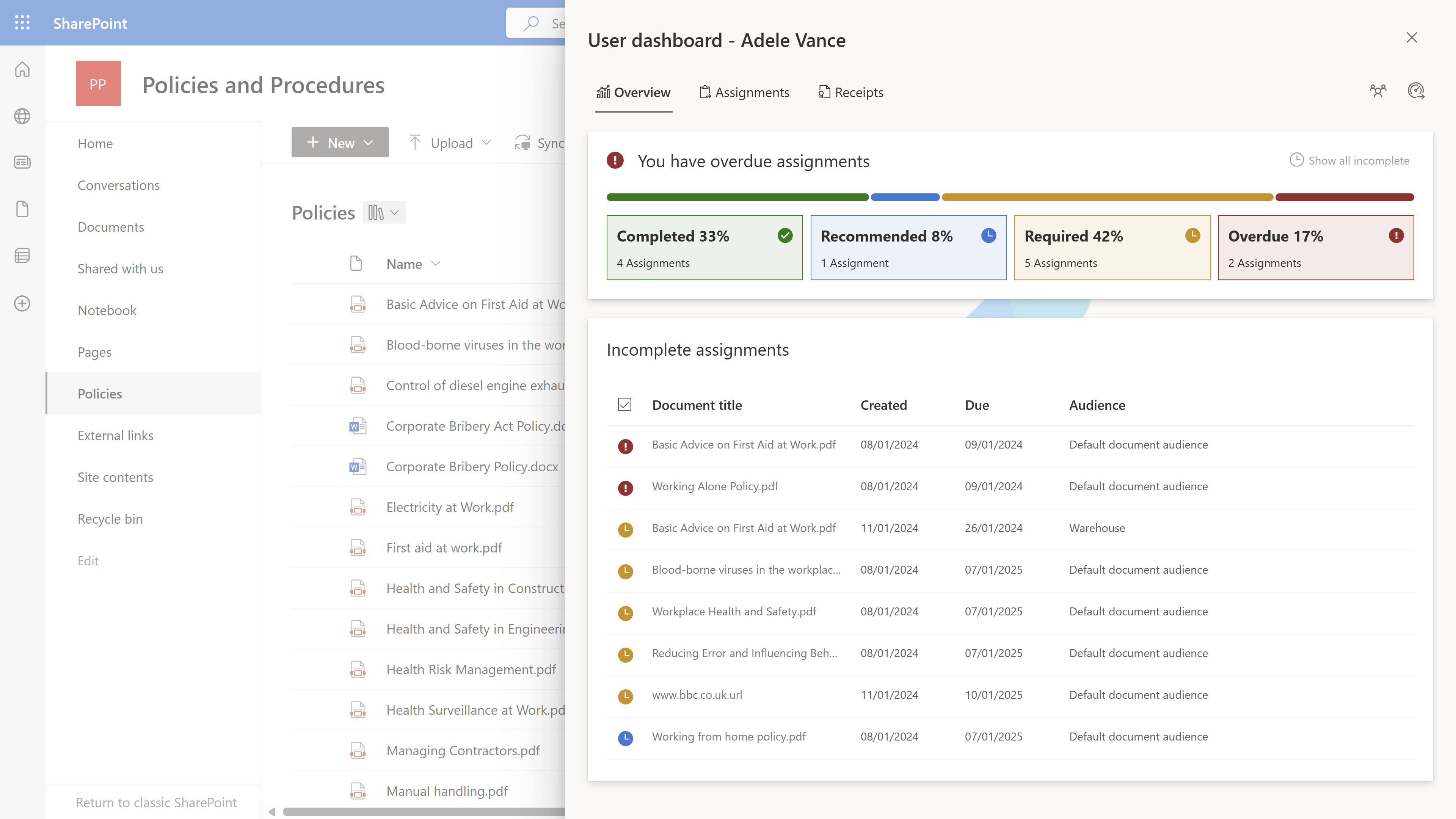Image resolution: width=1456 pixels, height=819 pixels.
Task: Expand the New dropdown
Action: 369,143
